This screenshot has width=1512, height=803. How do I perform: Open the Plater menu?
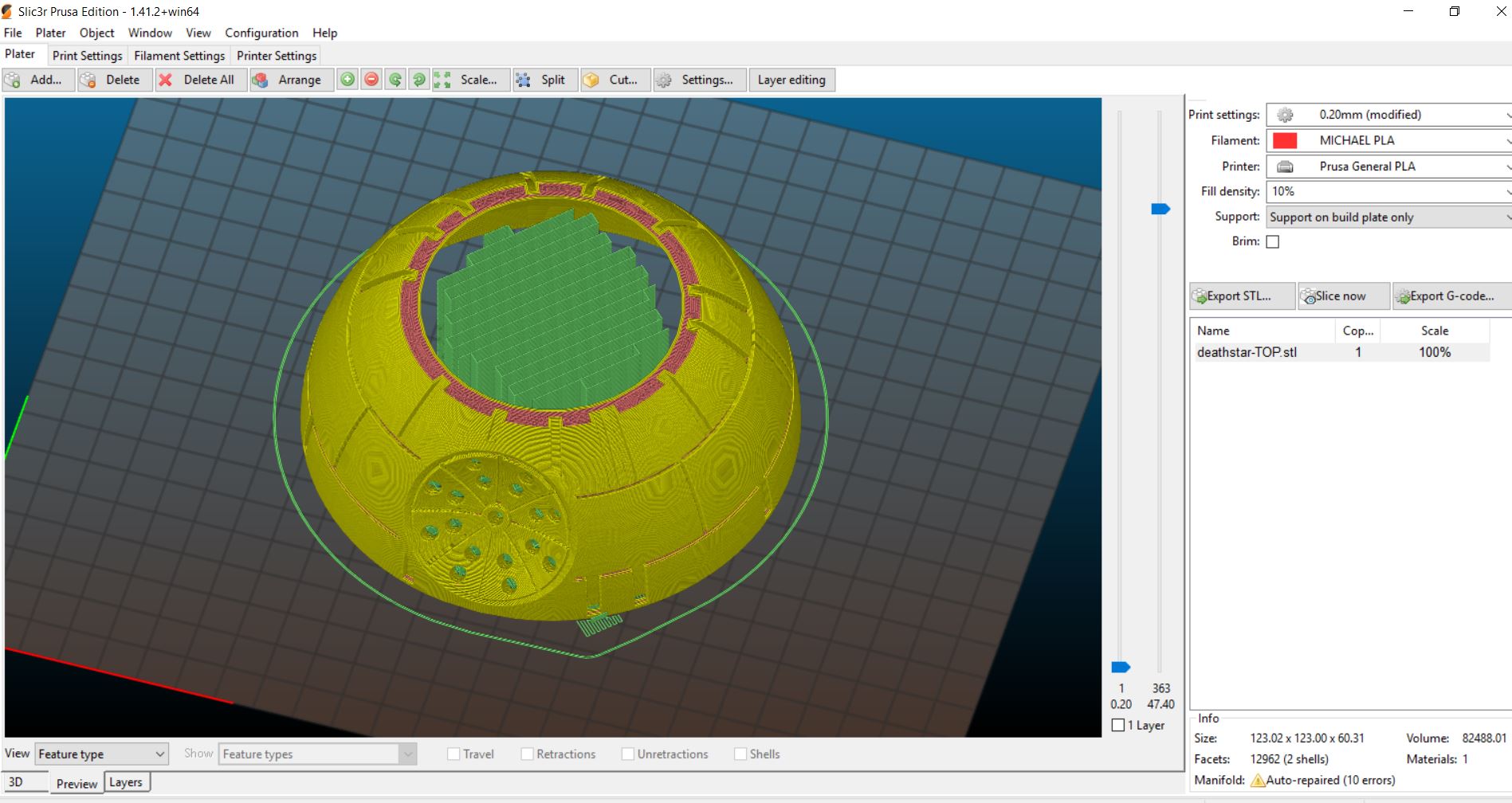pos(50,33)
